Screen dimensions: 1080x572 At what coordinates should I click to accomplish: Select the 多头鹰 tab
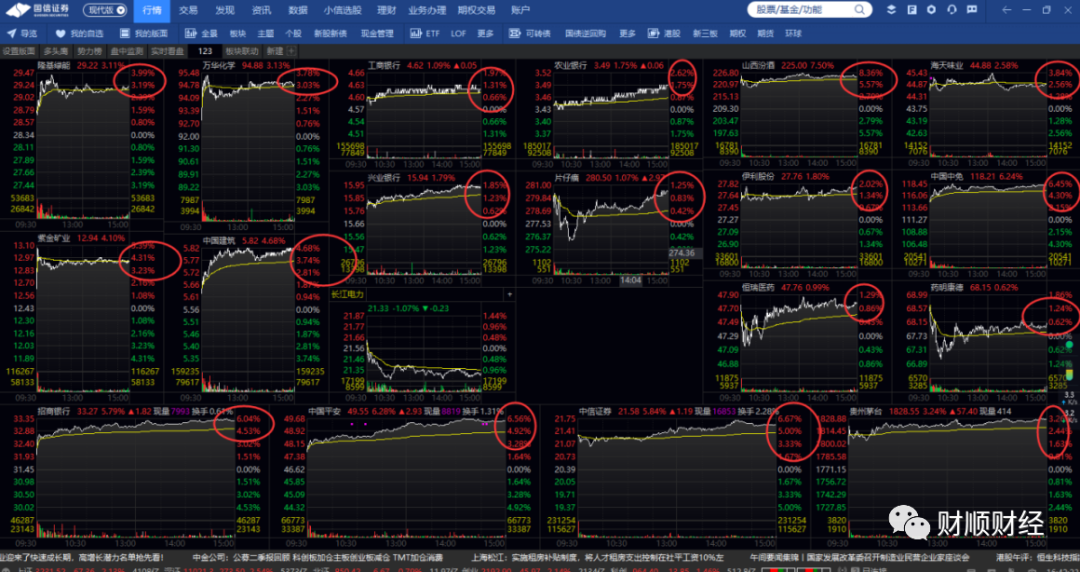tap(56, 51)
